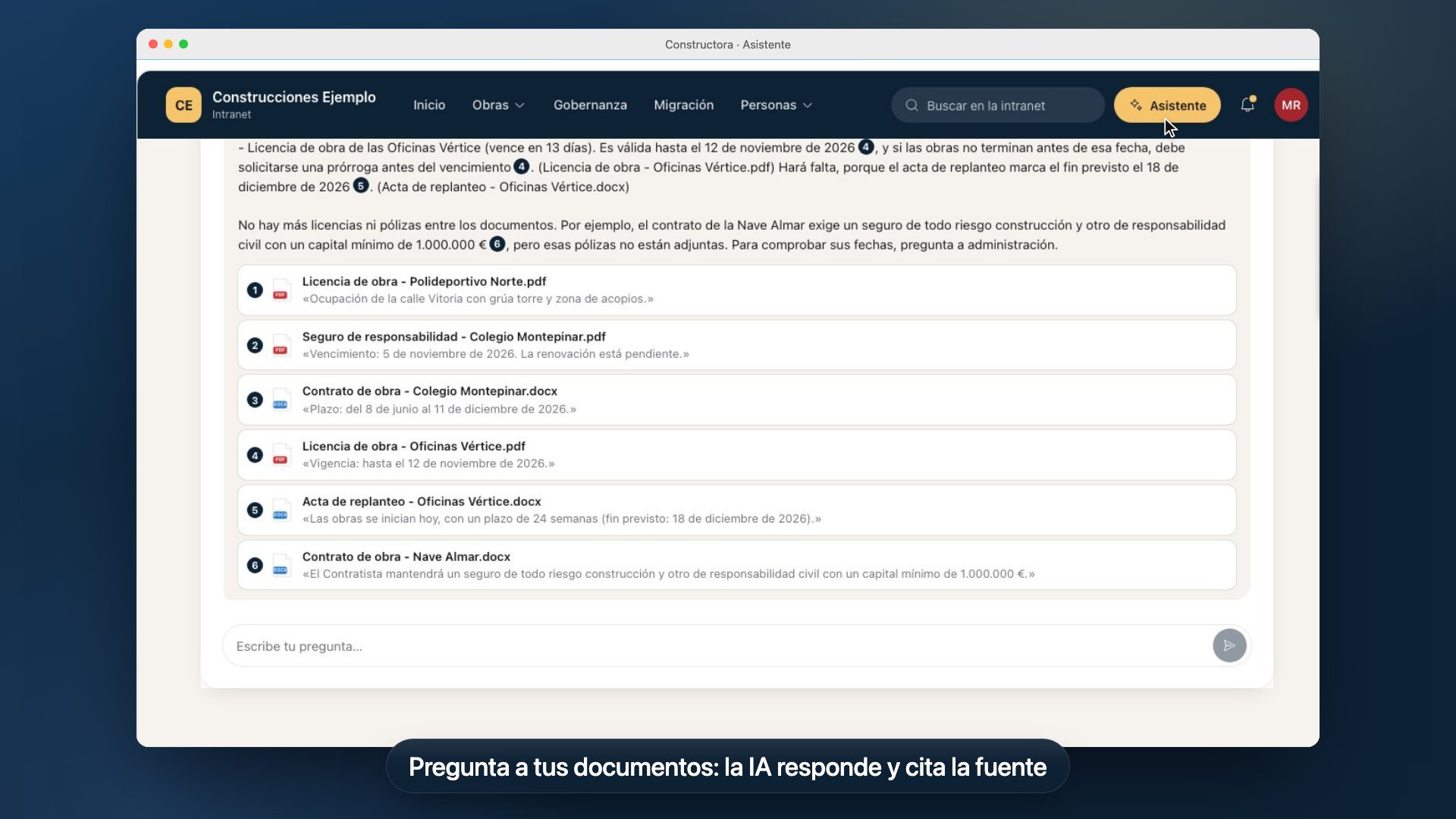This screenshot has height=819, width=1456.
Task: Click source number 4 badge in the list
Action: point(255,455)
